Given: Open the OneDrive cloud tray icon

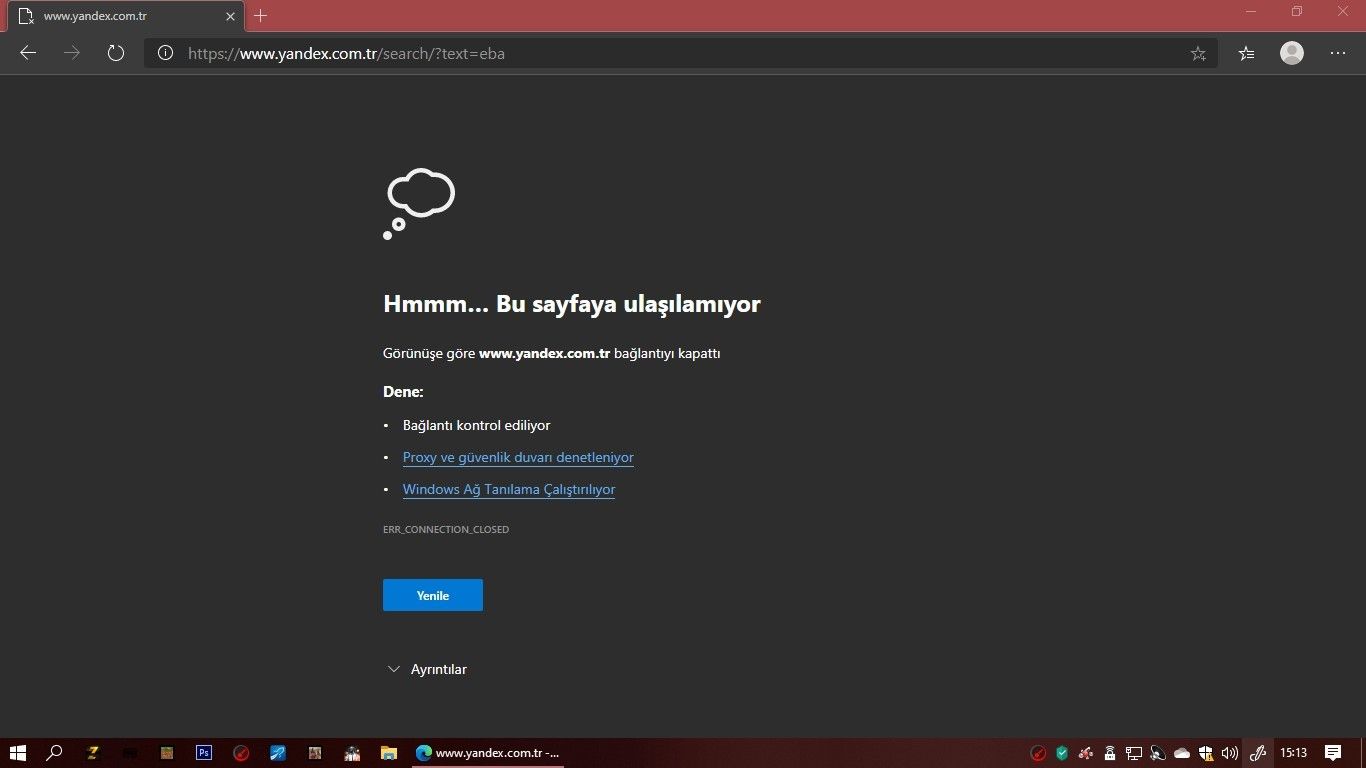Looking at the screenshot, I should [1182, 753].
